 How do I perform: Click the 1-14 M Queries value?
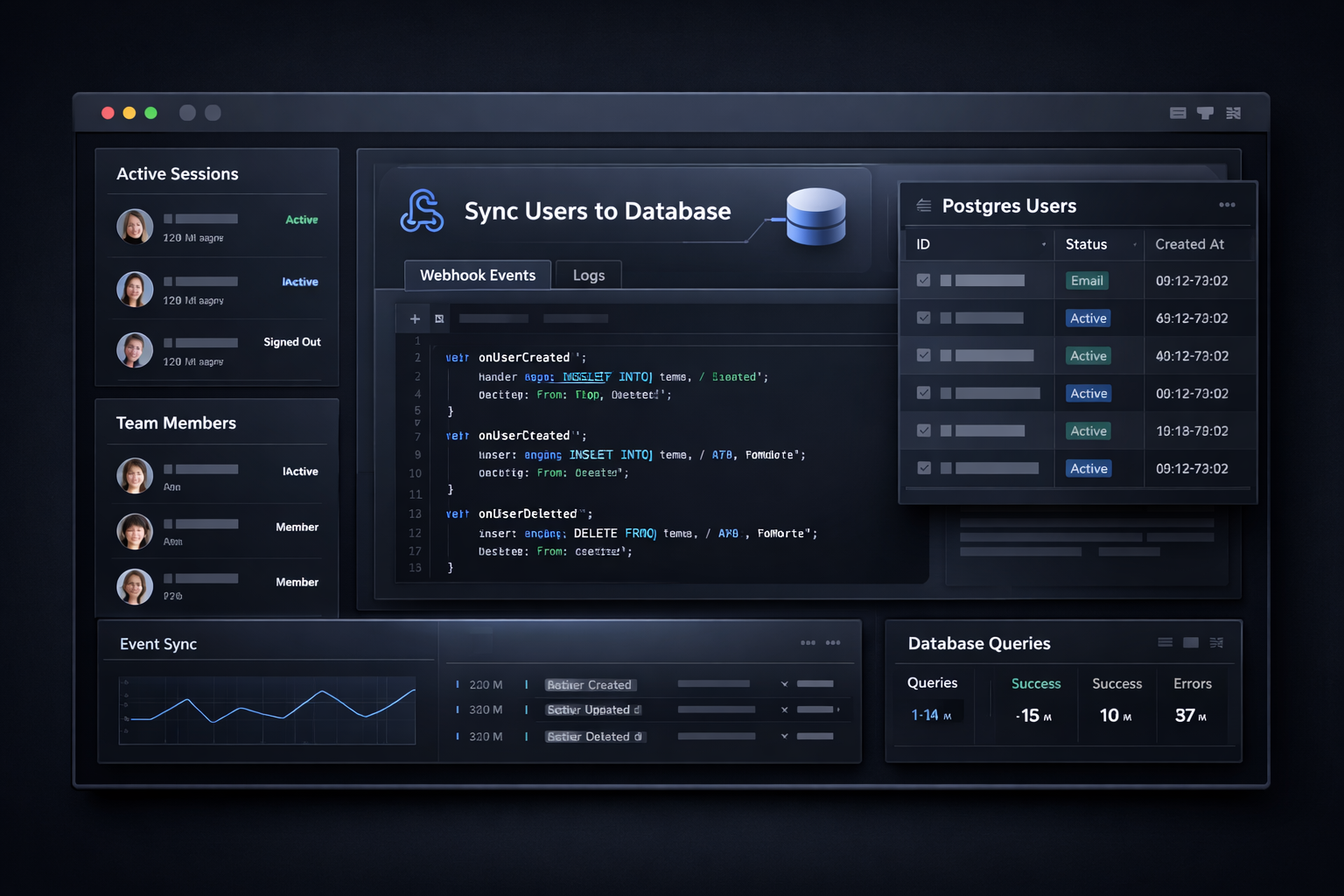point(931,715)
